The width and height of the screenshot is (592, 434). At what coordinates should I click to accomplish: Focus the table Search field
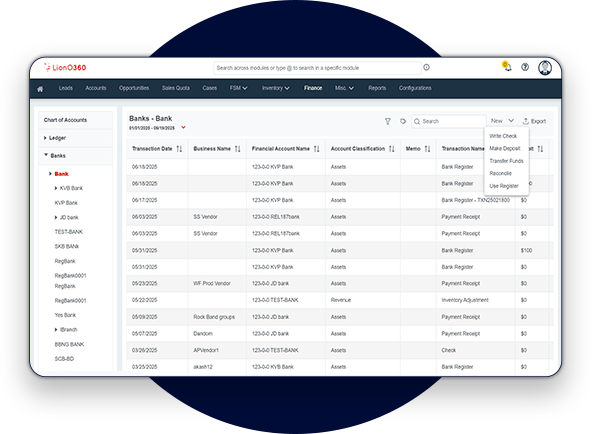pos(449,121)
